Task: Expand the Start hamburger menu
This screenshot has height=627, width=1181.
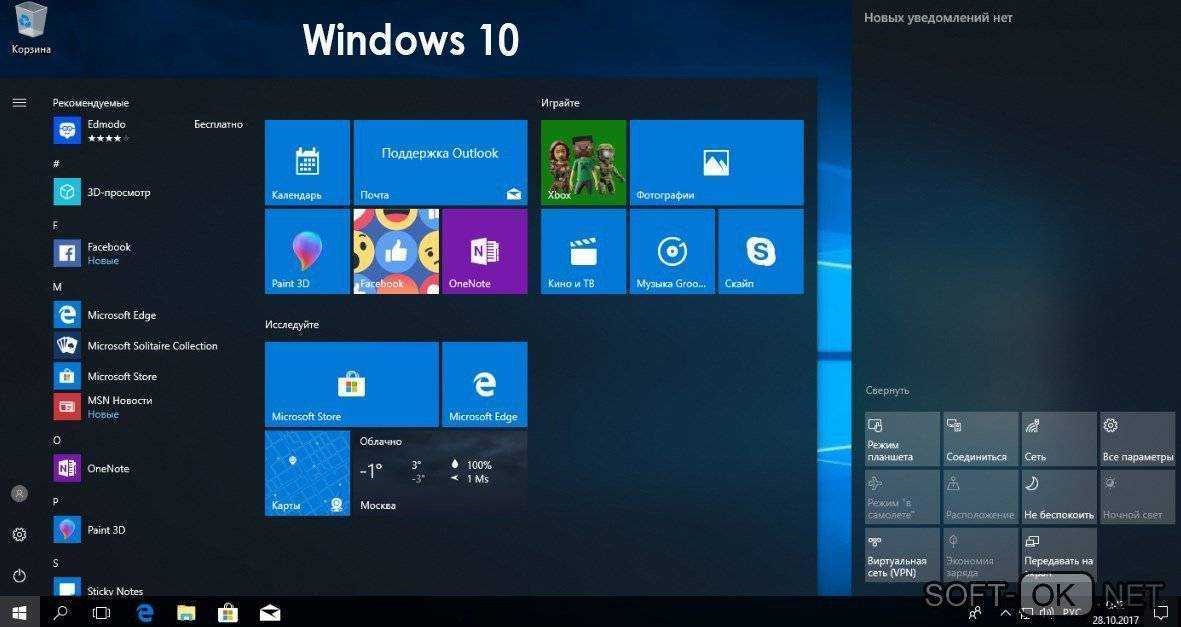Action: (x=20, y=102)
